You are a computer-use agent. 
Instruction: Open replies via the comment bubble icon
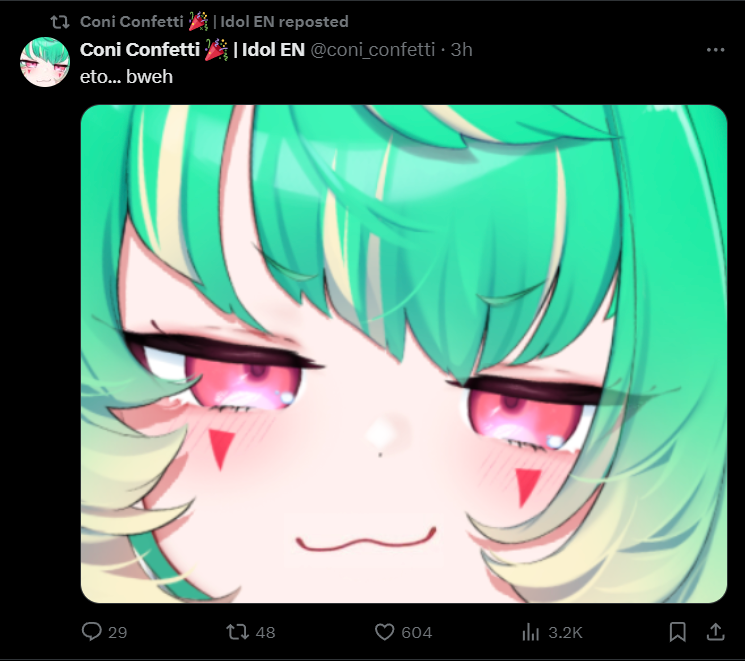click(91, 632)
